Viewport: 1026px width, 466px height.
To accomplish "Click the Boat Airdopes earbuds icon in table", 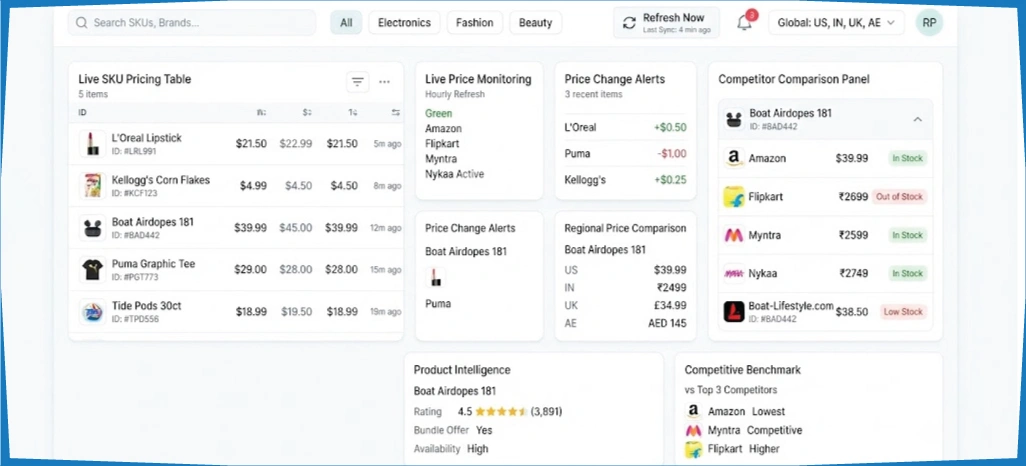I will 92,228.
